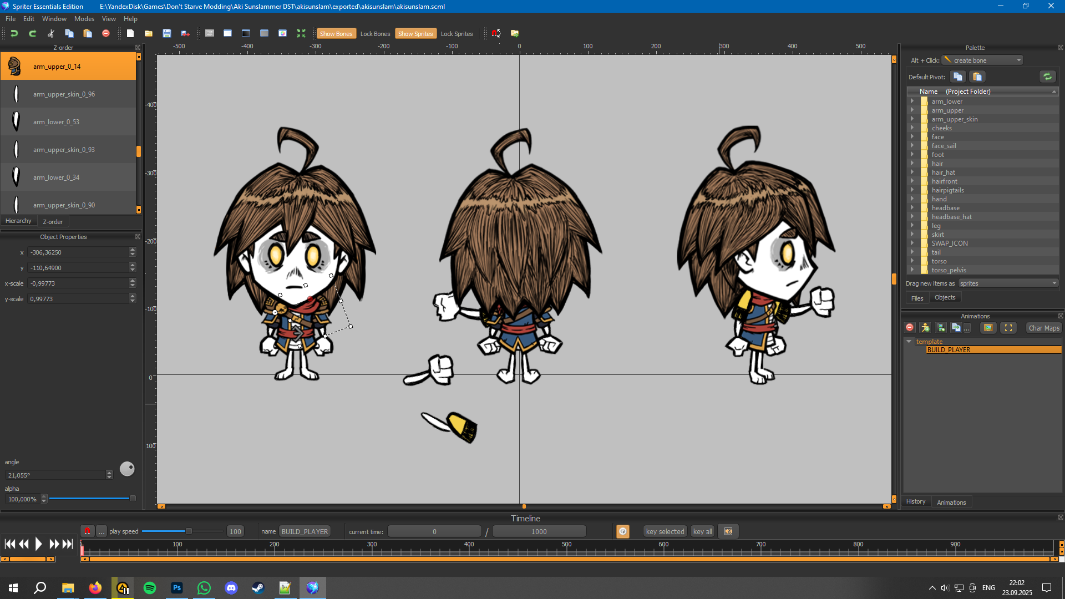Expand the hairpigtails folder in Palette
Viewport: 1065px width, 599px height.
pos(912,190)
